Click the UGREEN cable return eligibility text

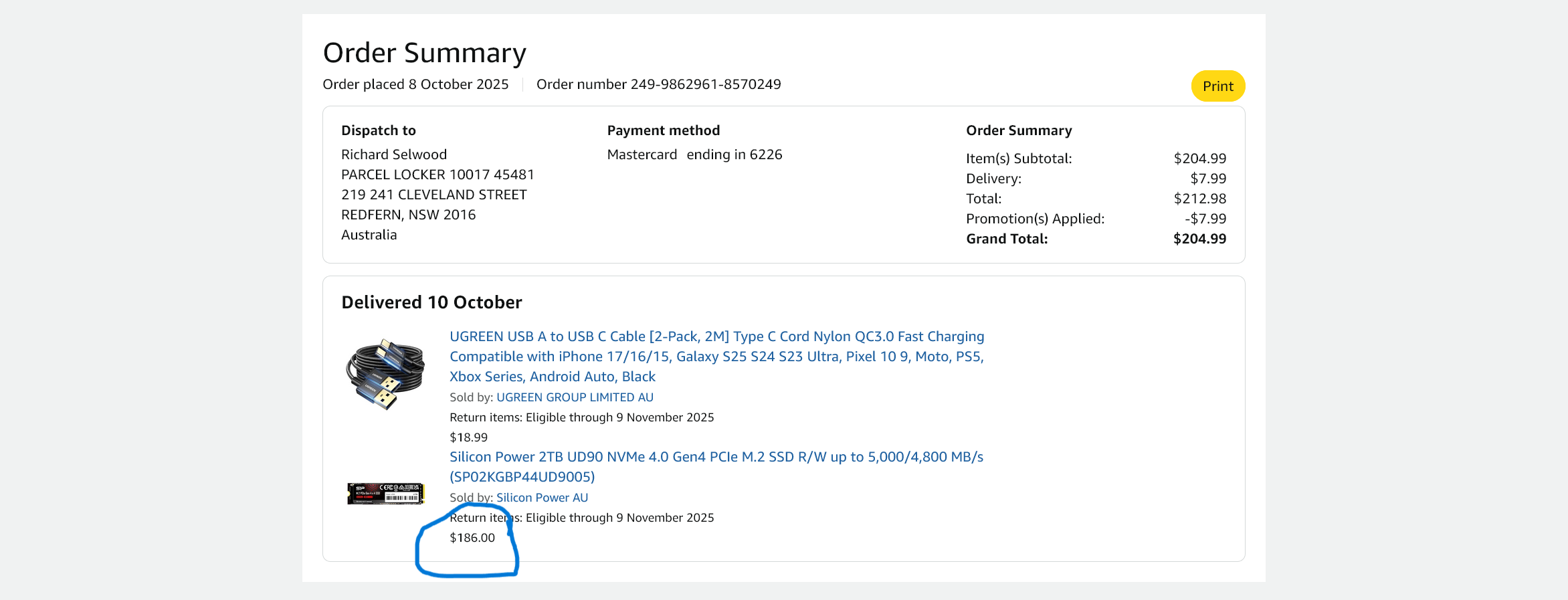[581, 417]
